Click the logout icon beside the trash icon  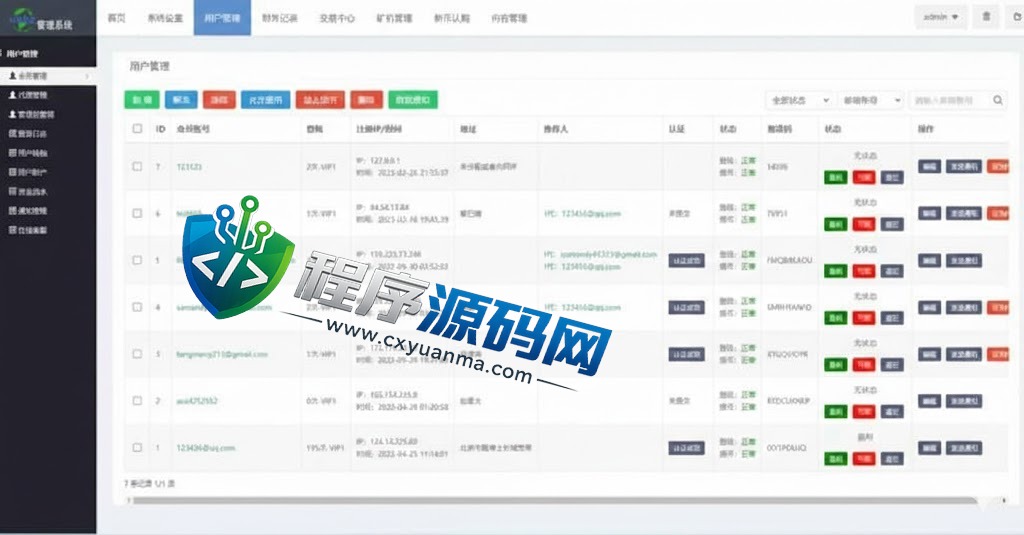click(1016, 17)
